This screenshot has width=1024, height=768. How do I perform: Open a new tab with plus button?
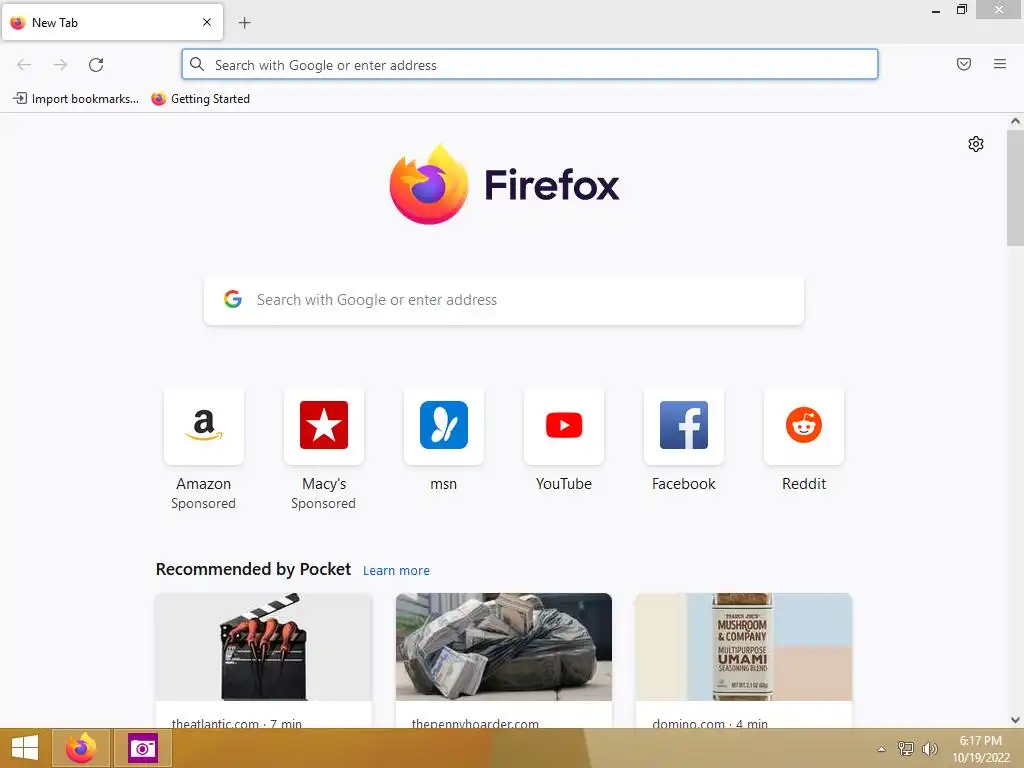coord(244,23)
